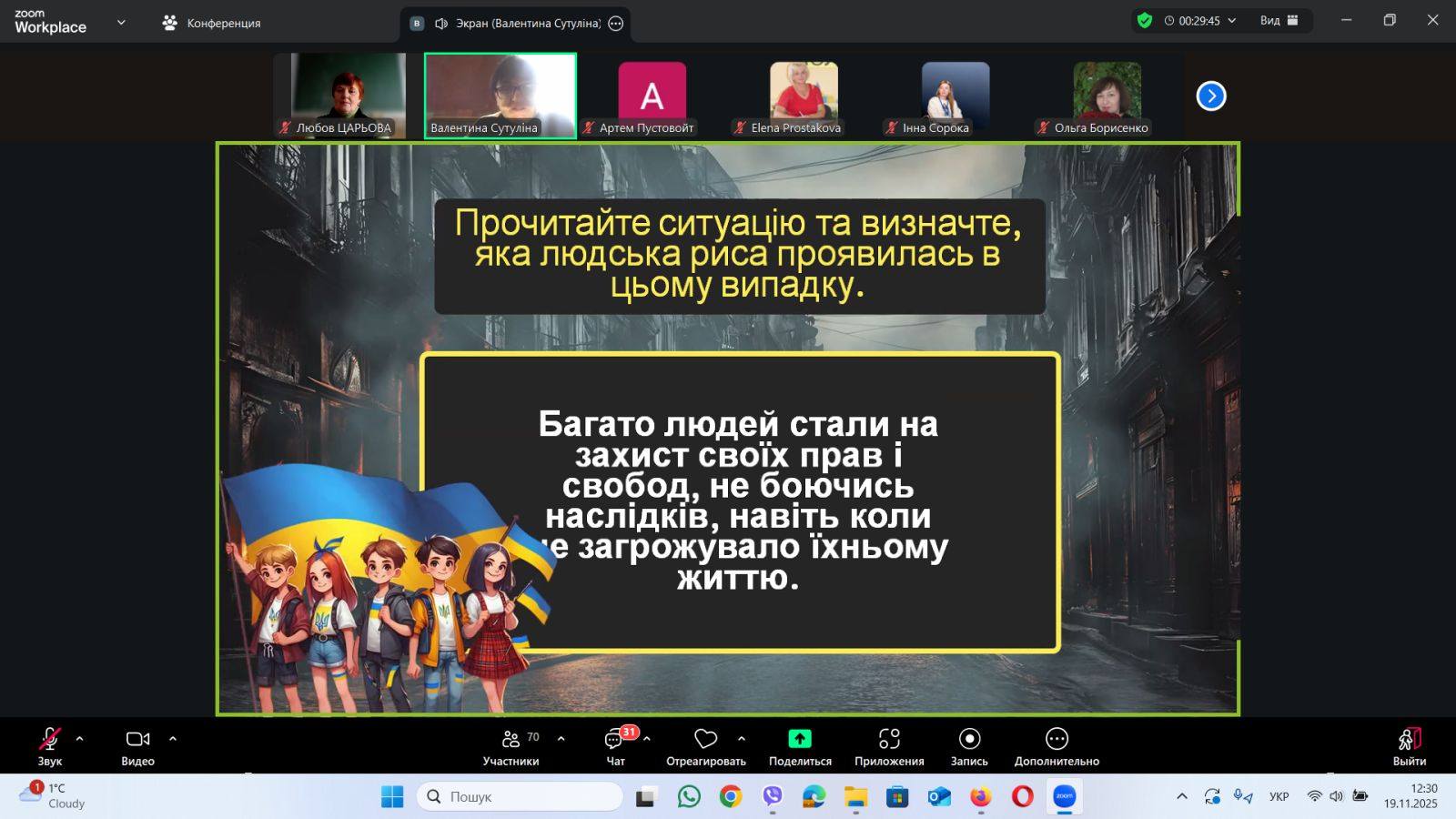Click the React heart icon
The height and width of the screenshot is (819, 1456).
(705, 739)
